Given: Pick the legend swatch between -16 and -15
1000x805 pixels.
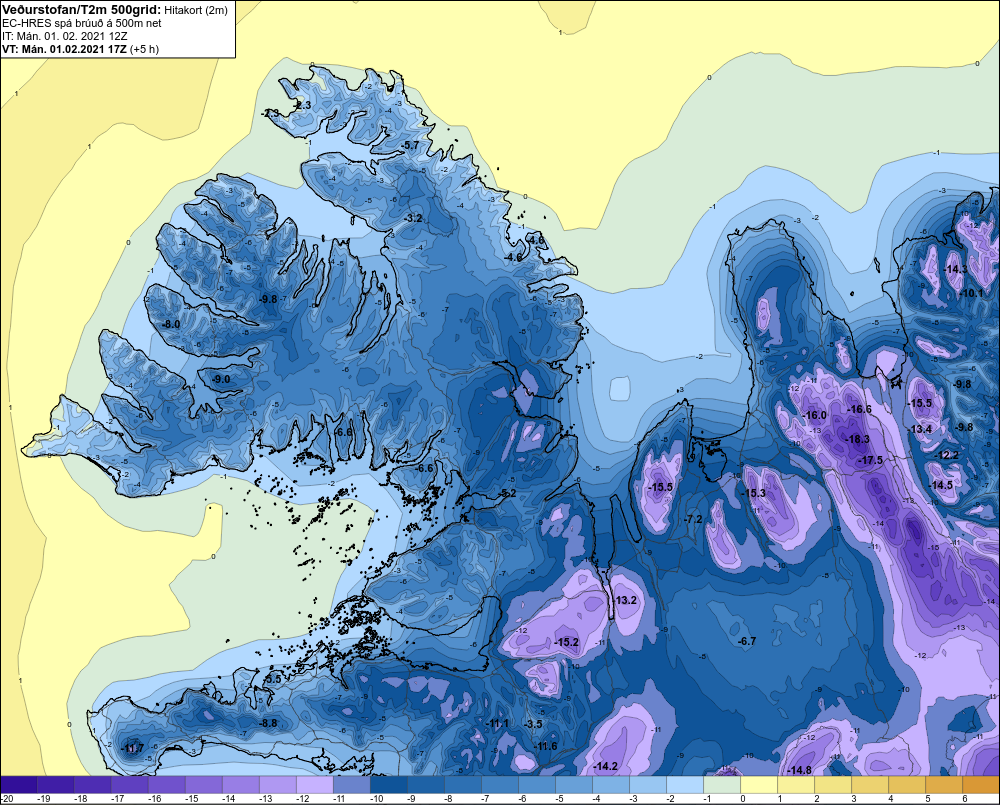Looking at the screenshot, I should pyautogui.click(x=166, y=784).
